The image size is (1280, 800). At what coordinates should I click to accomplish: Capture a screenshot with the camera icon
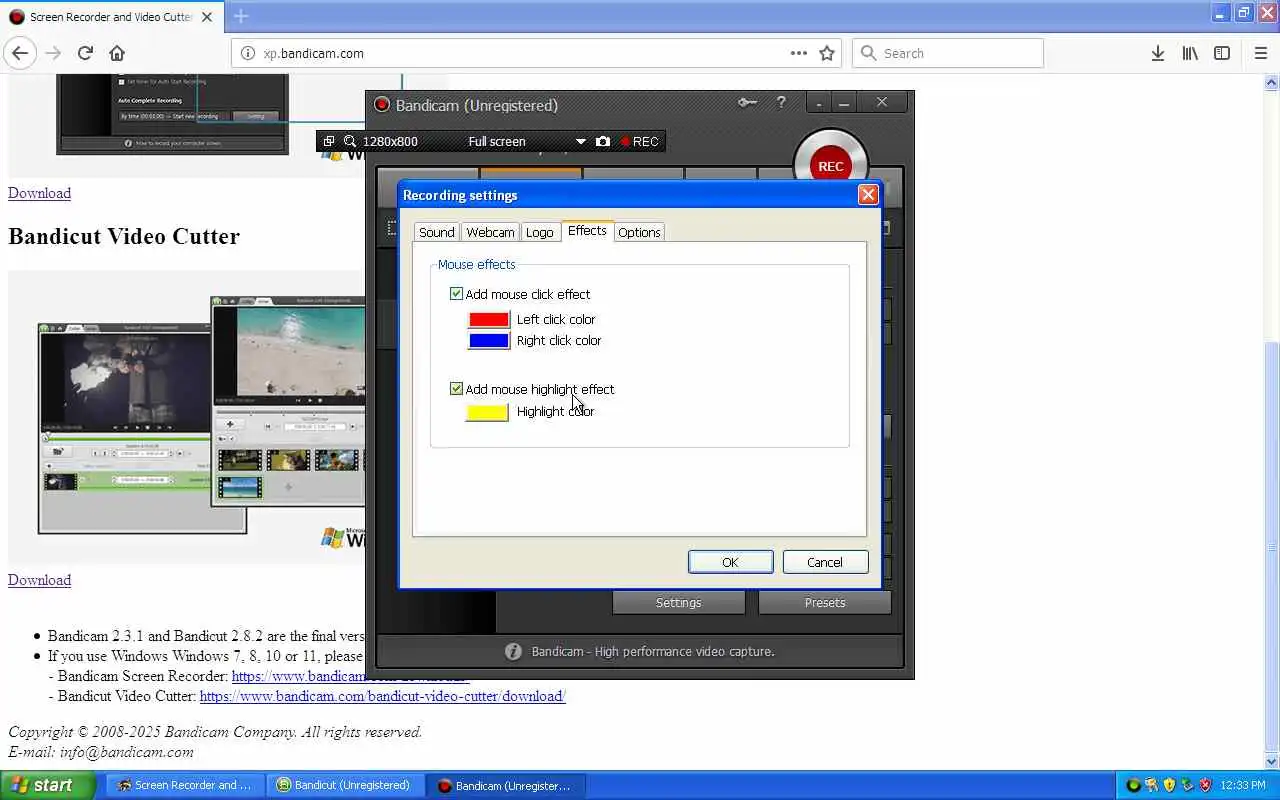tap(603, 141)
